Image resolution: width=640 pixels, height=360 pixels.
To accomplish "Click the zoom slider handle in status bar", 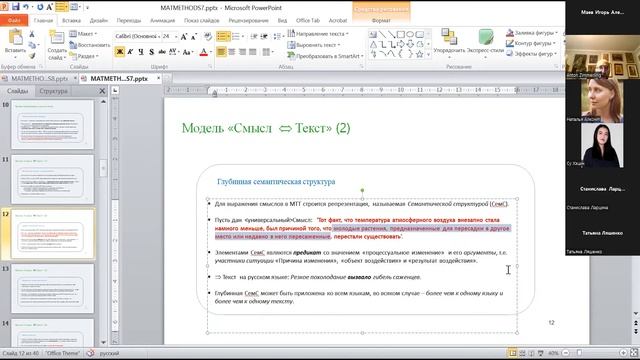I will click(579, 353).
